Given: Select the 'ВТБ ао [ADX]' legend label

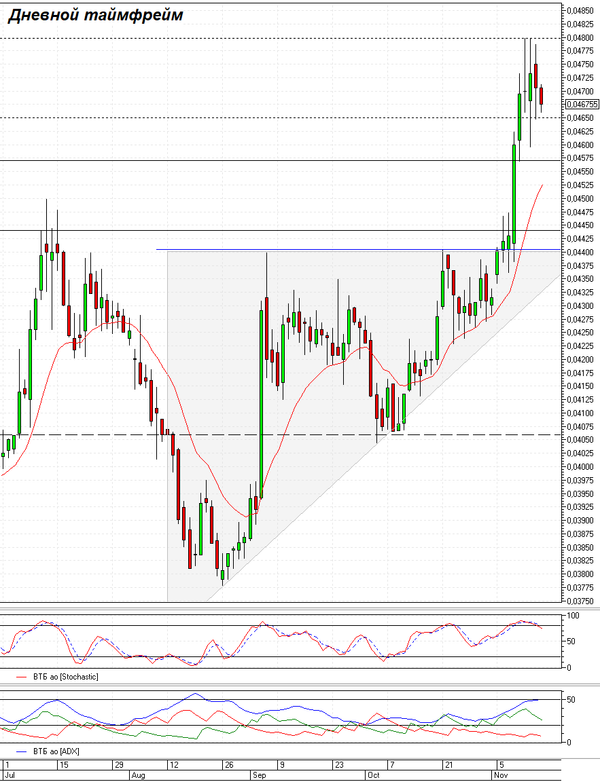Looking at the screenshot, I should 56,751.
